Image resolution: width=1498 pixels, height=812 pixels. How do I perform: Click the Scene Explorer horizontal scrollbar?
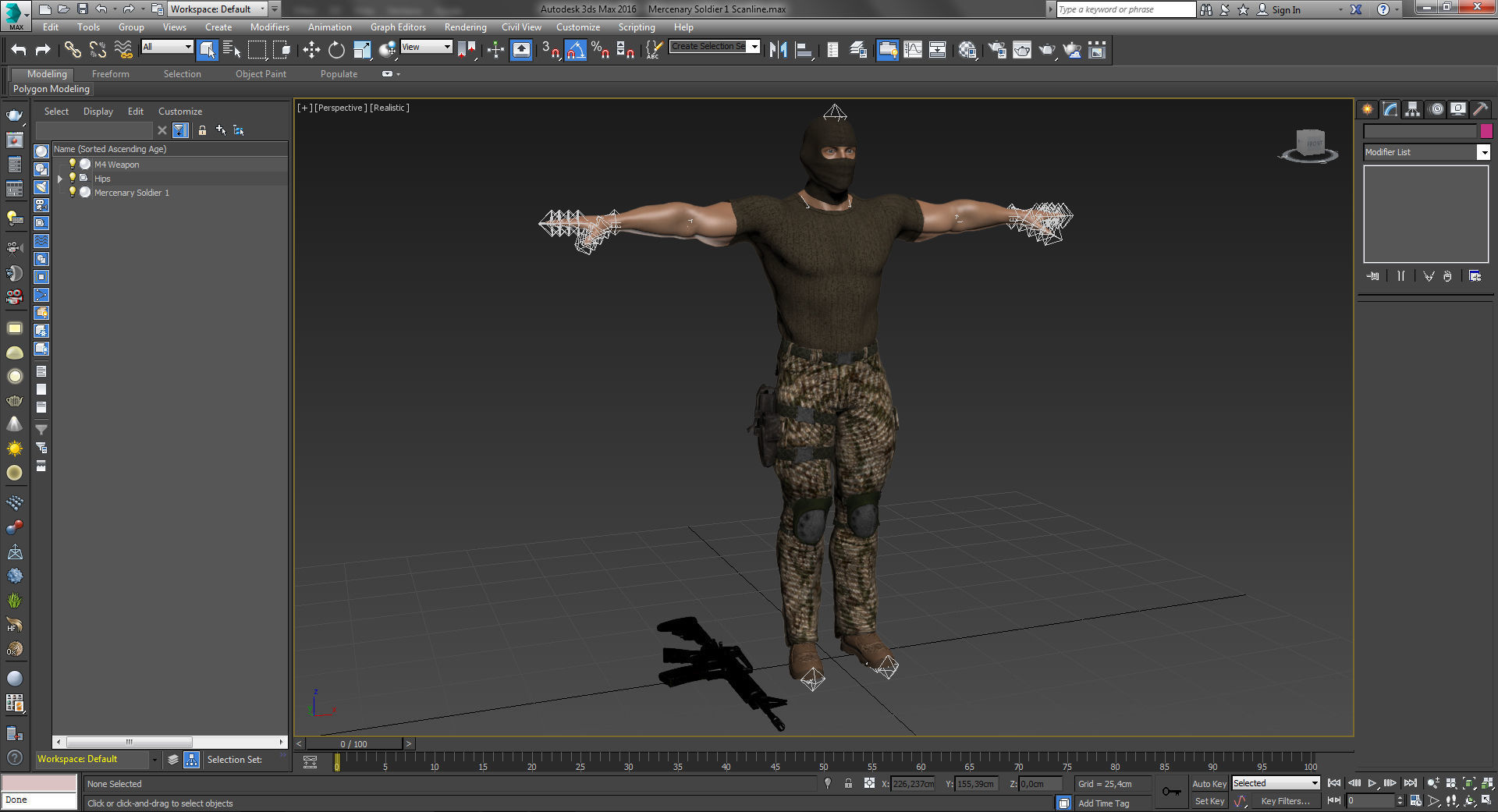(x=130, y=742)
